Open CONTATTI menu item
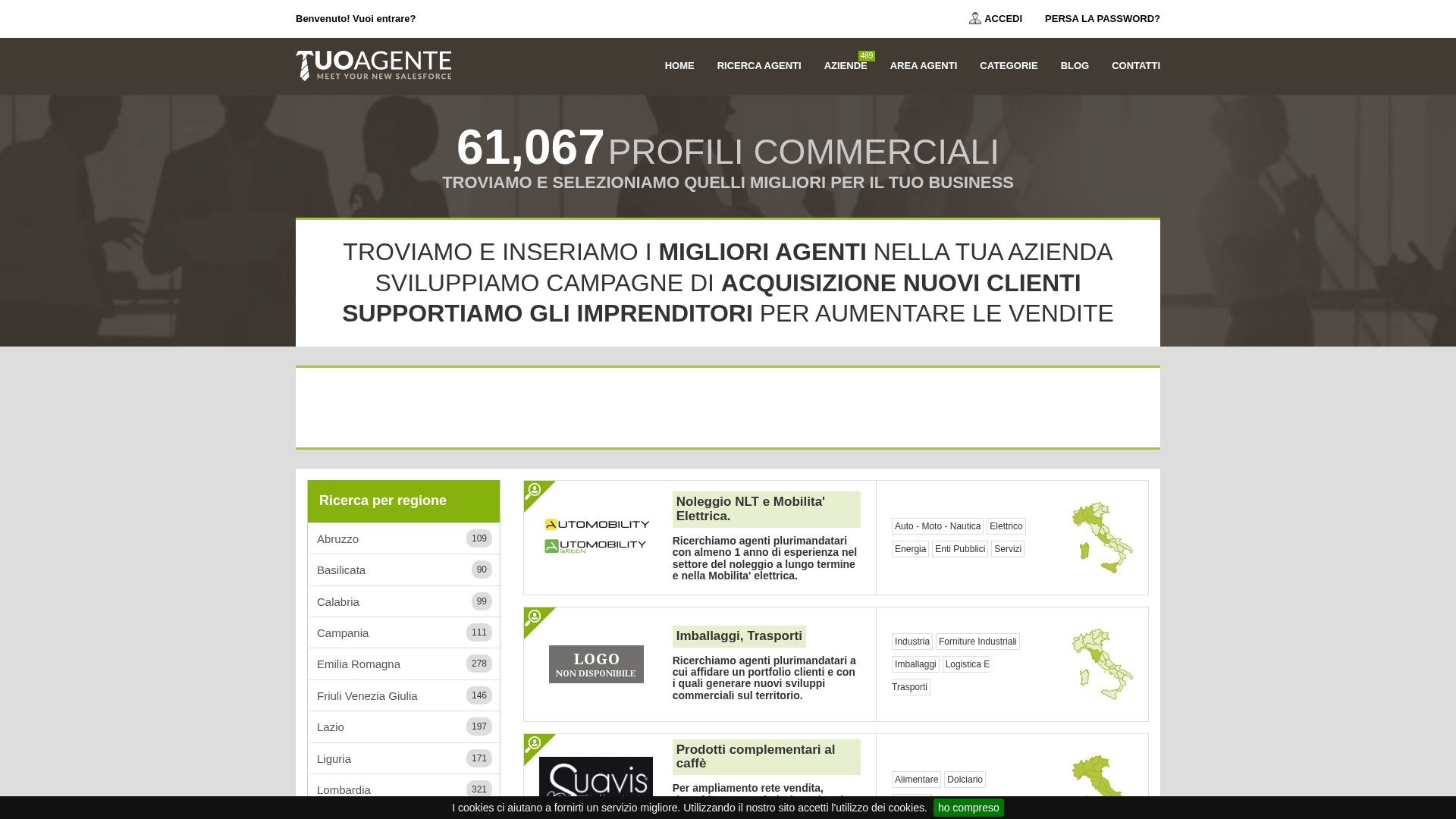Image resolution: width=1456 pixels, height=819 pixels. [x=1136, y=66]
